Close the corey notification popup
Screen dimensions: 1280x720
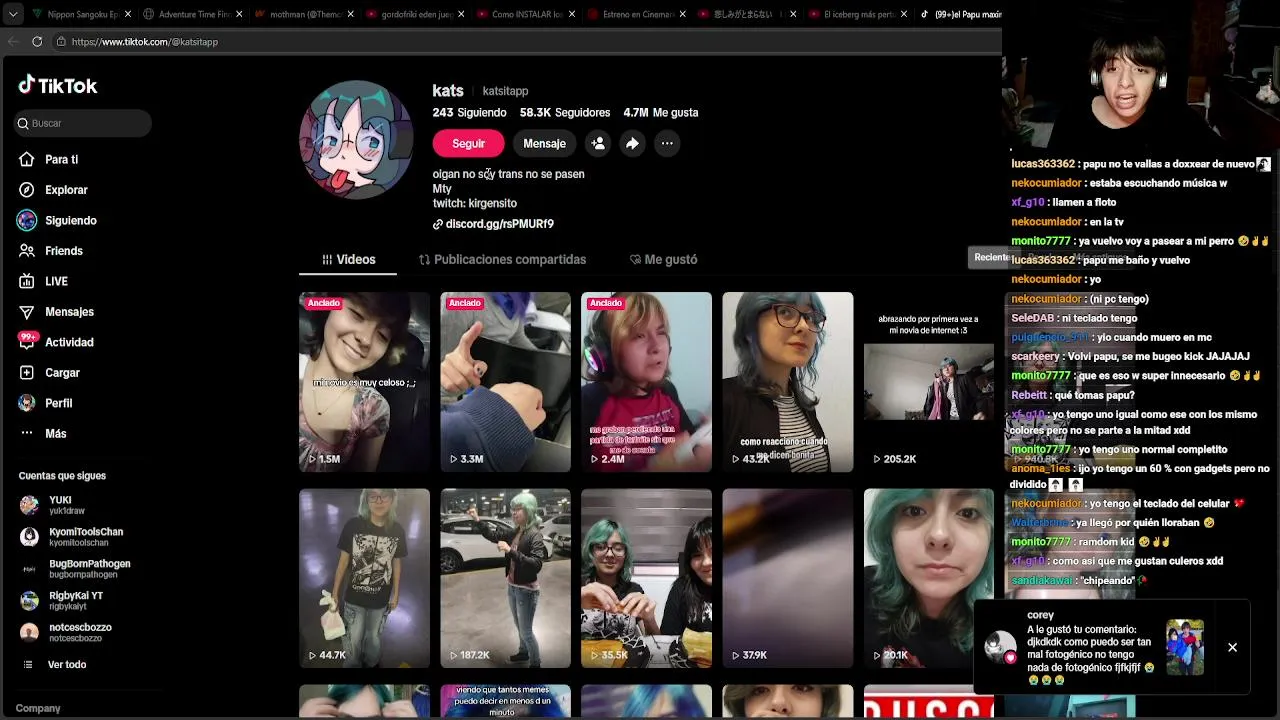[x=1232, y=648]
